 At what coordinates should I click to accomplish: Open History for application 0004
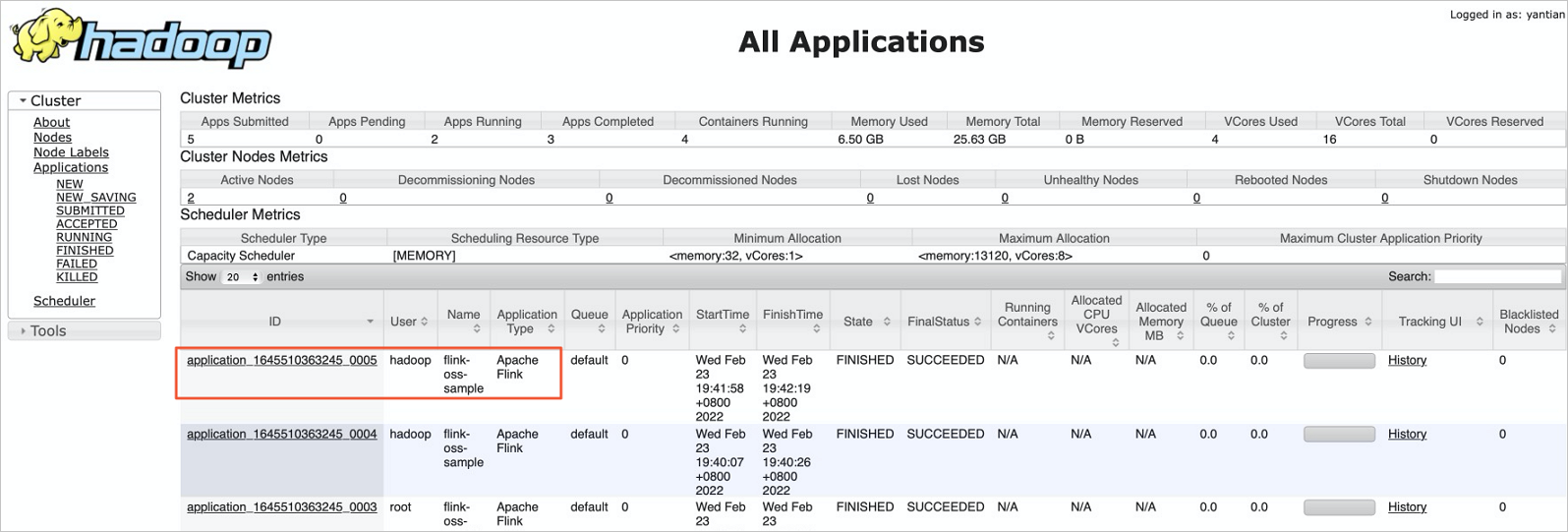(1407, 434)
